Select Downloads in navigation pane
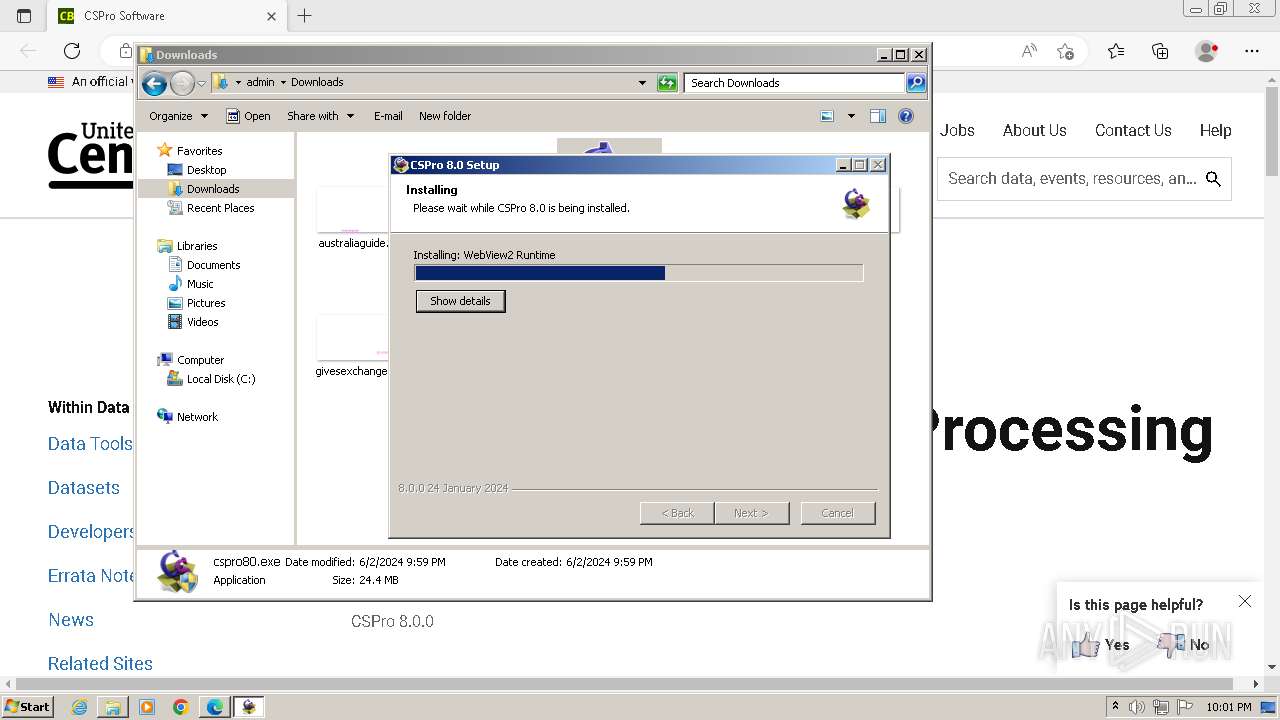The height and width of the screenshot is (720, 1280). pyautogui.click(x=204, y=189)
